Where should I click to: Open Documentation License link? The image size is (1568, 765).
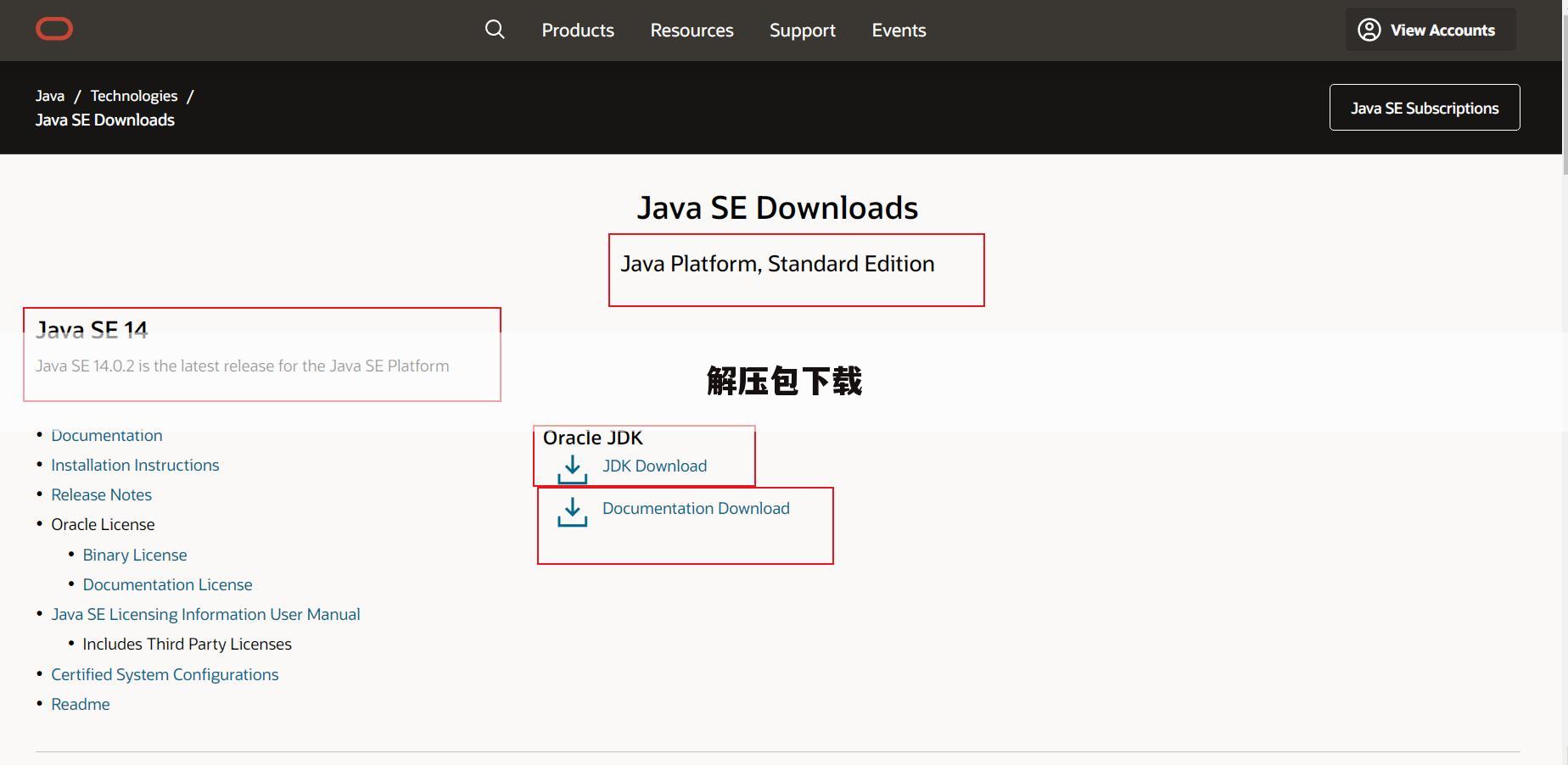pos(167,584)
